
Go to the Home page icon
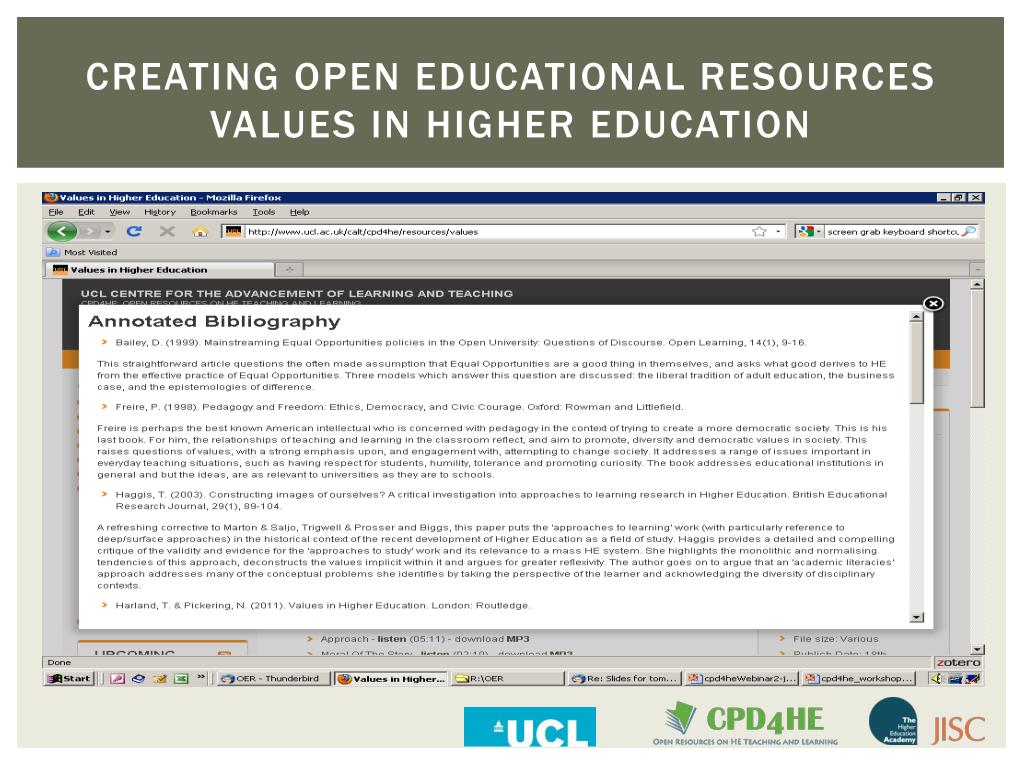pyautogui.click(x=200, y=231)
